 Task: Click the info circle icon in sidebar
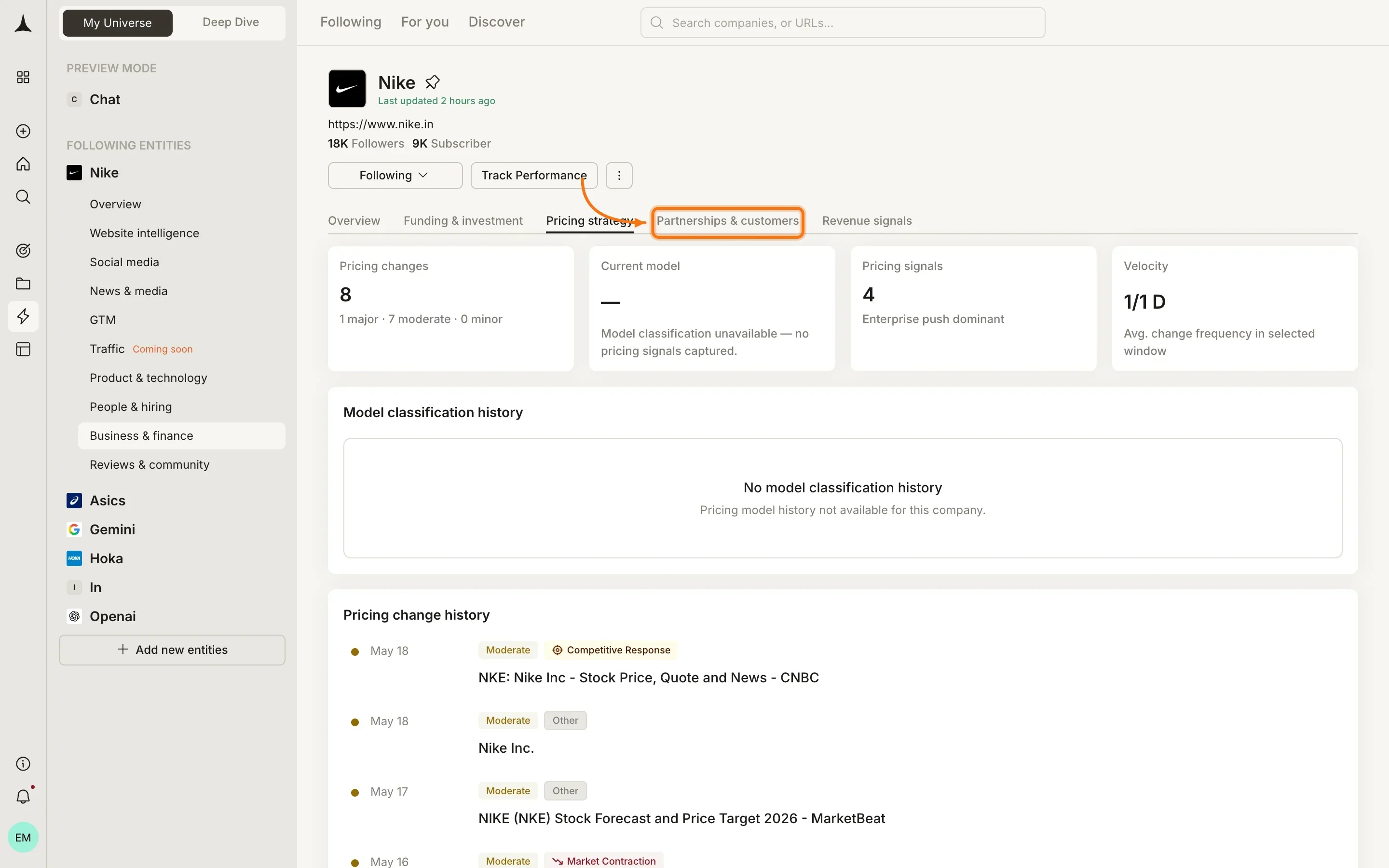23,763
